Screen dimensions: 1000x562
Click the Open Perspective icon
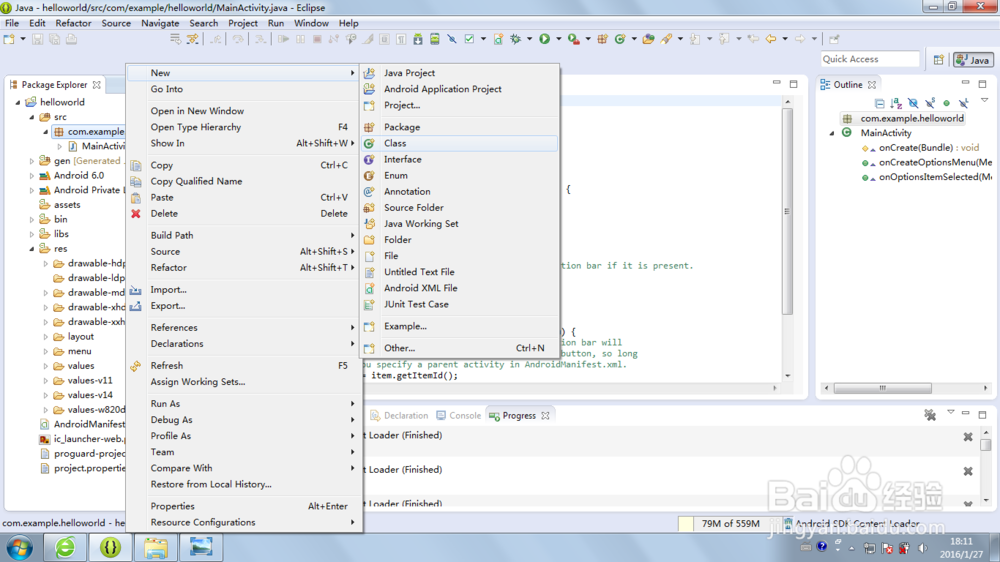[939, 60]
